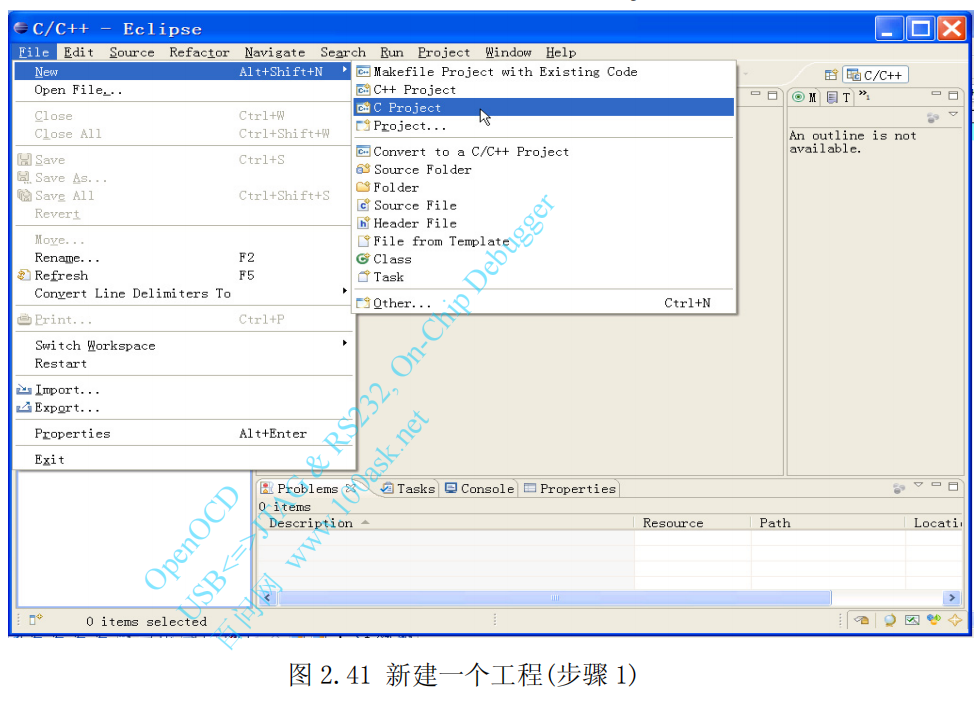This screenshot has width=979, height=701.
Task: Select C++ Project from the New submenu
Action: (x=544, y=90)
